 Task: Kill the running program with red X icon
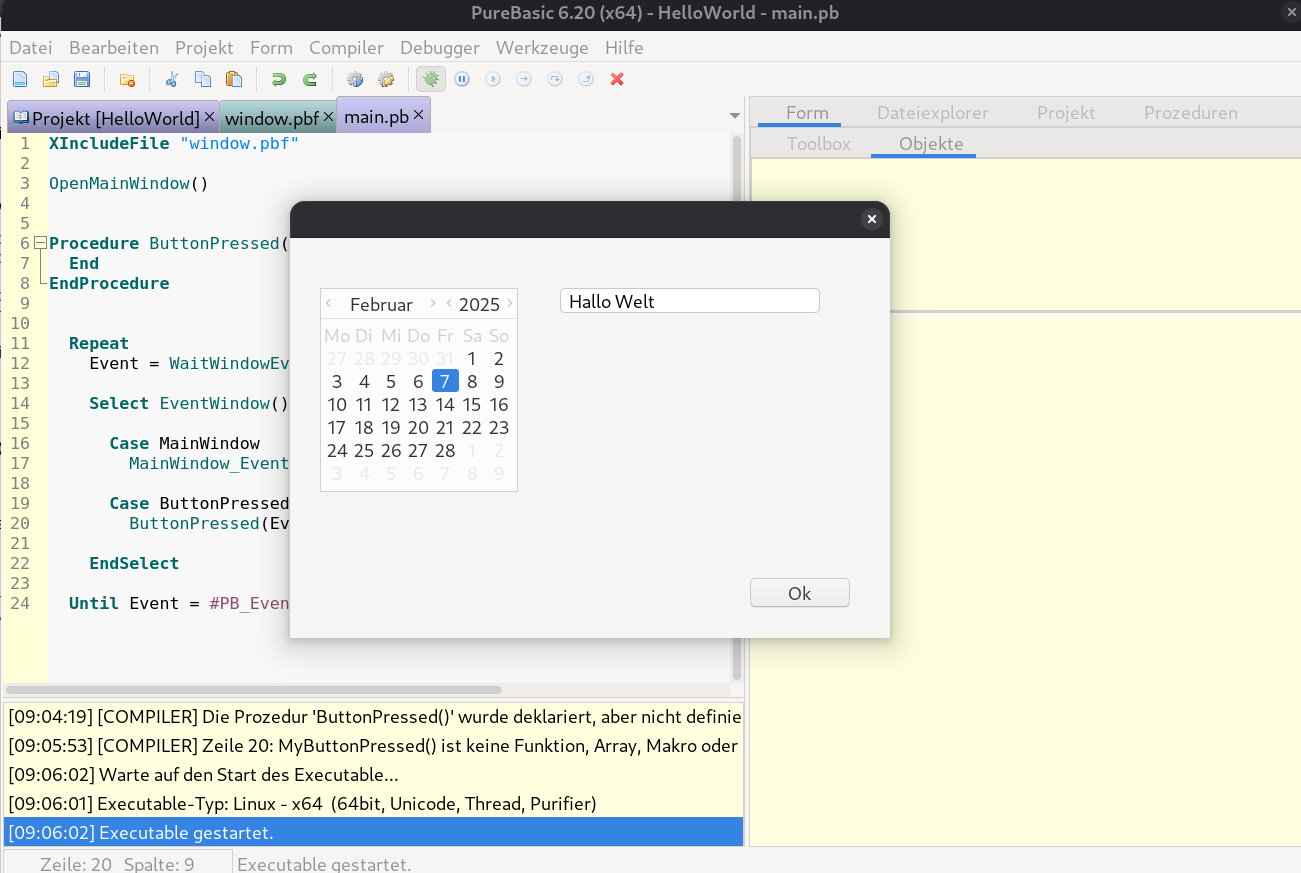pyautogui.click(x=617, y=79)
